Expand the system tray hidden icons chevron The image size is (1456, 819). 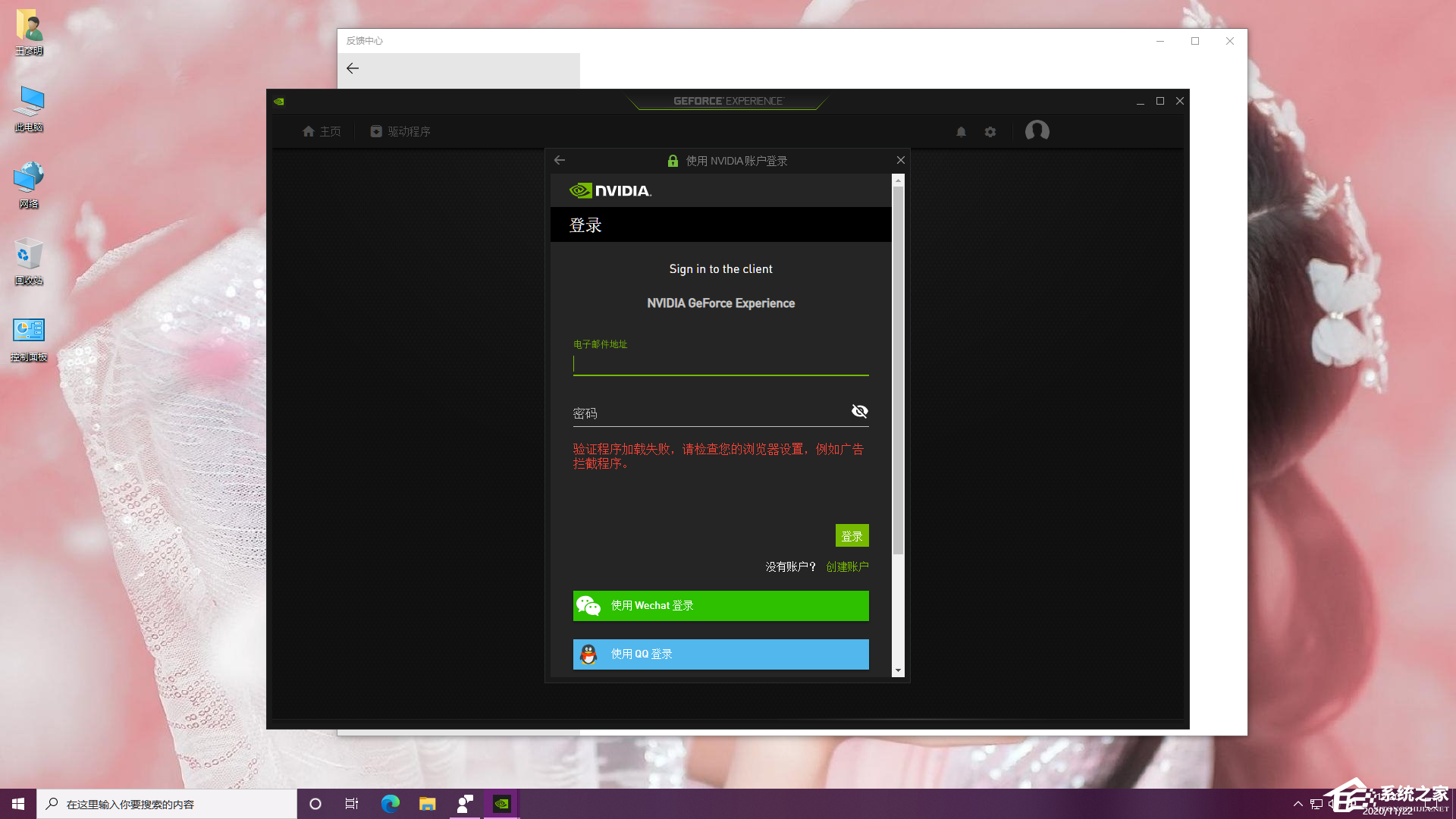[1298, 804]
